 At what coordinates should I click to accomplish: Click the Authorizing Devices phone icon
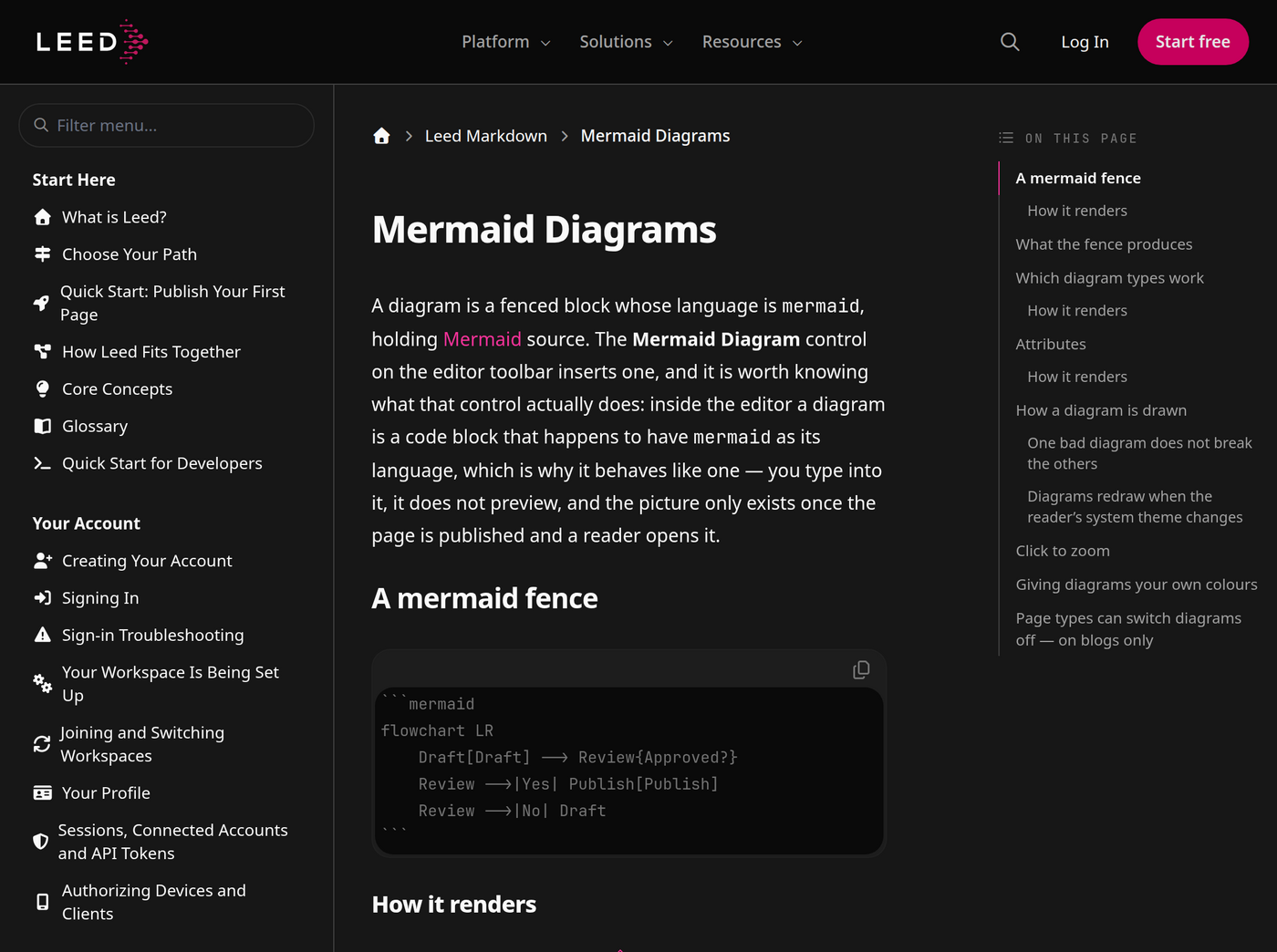pyautogui.click(x=42, y=902)
